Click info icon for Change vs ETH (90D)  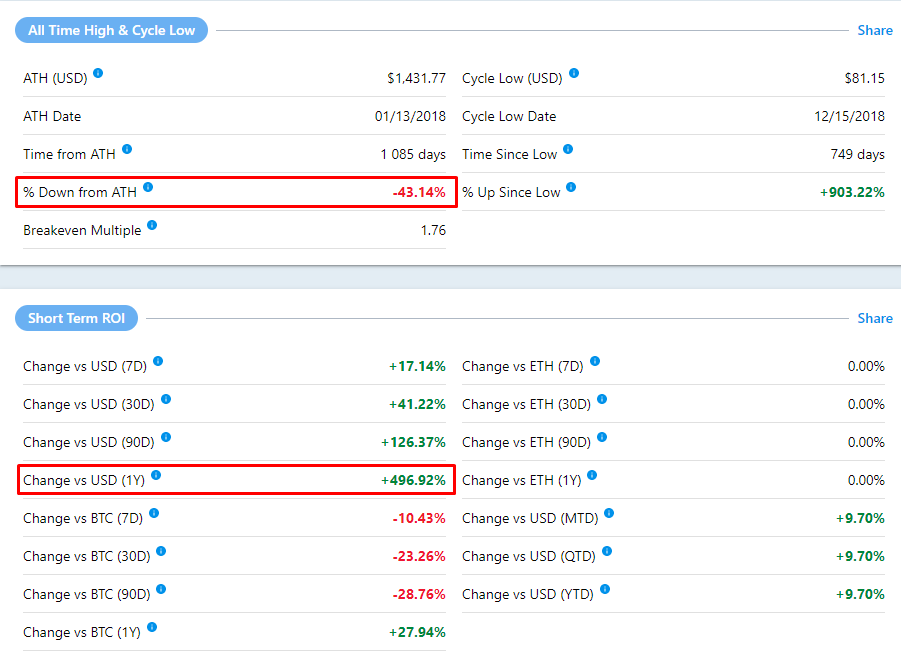(602, 438)
